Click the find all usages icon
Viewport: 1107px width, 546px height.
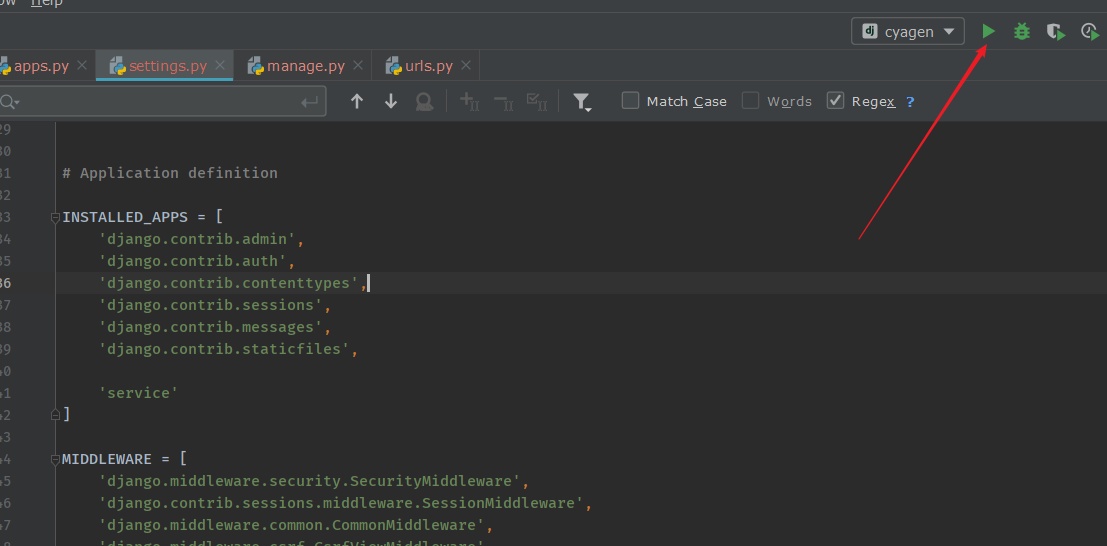click(424, 102)
